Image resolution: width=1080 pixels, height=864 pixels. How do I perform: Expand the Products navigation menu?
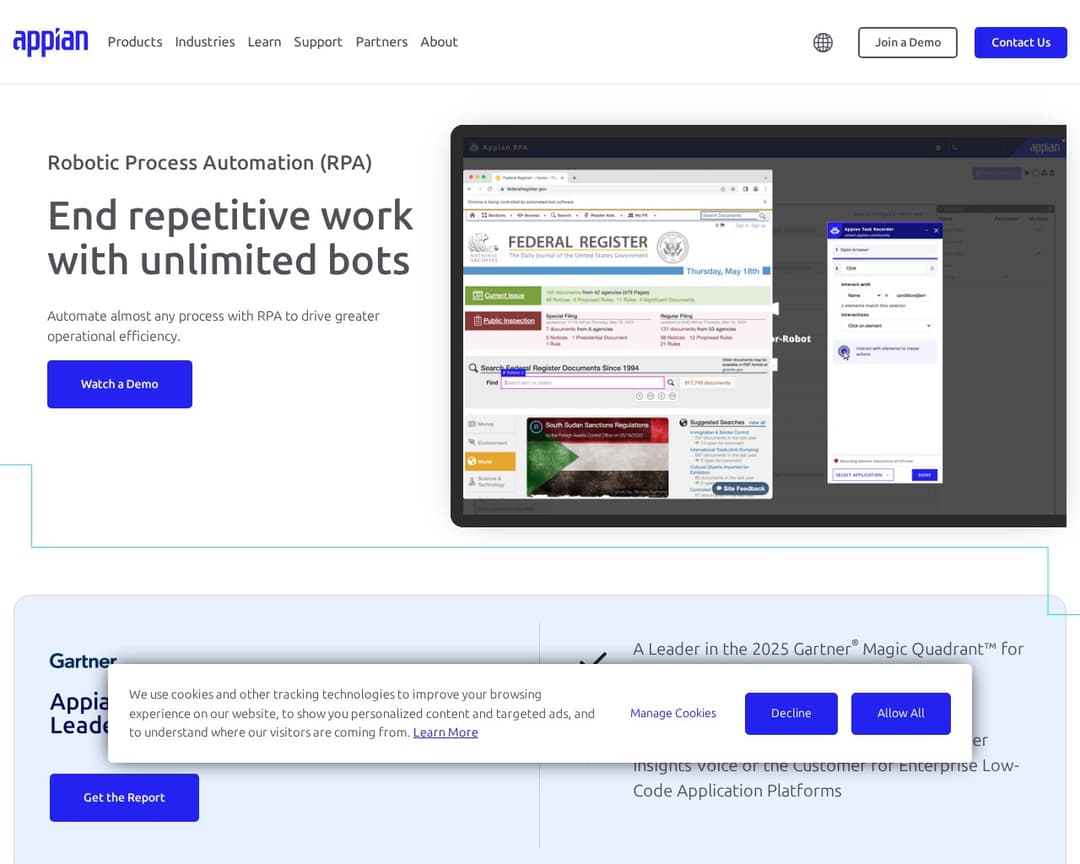[x=135, y=42]
